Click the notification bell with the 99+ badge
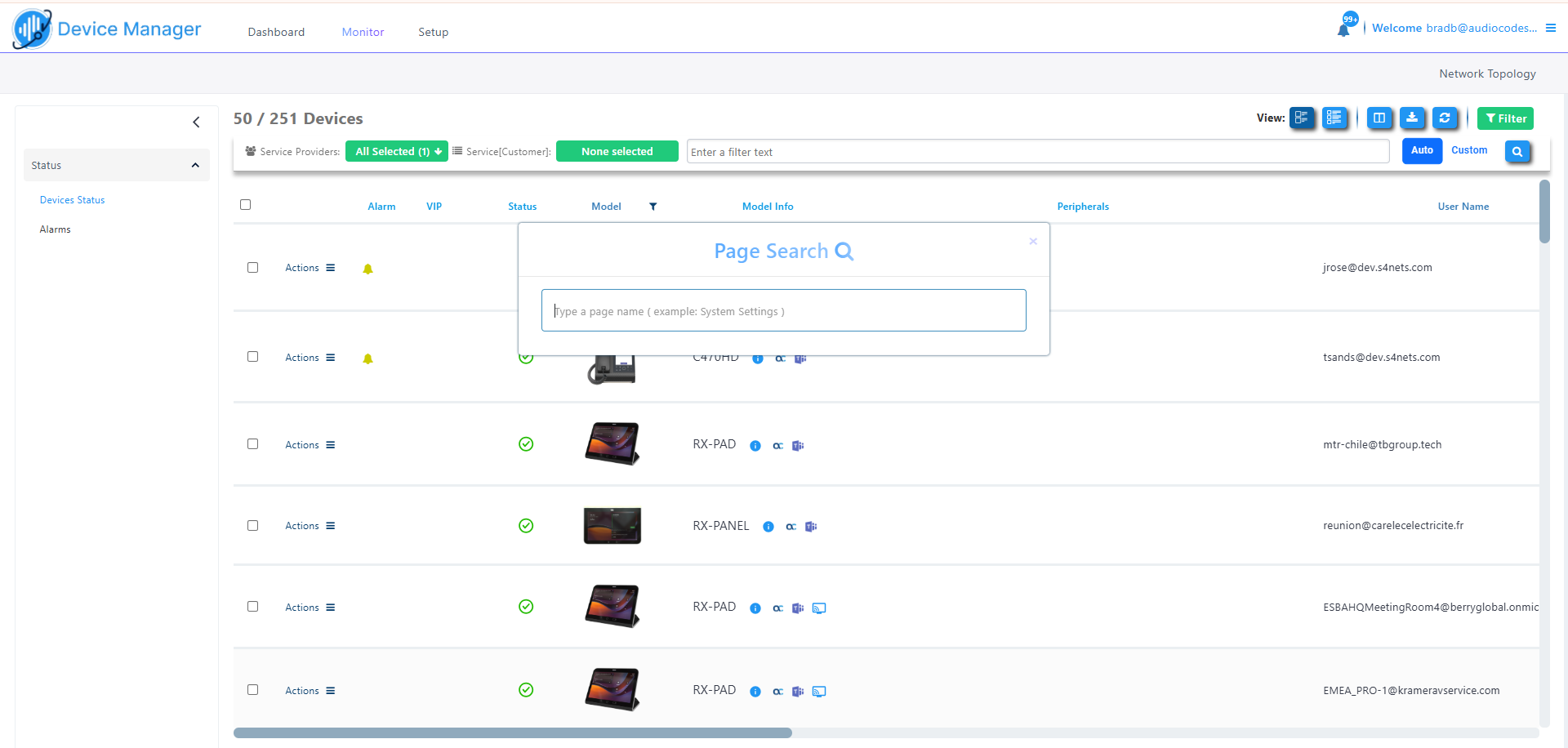Screen dimensions: 1568x748 (x=1343, y=29)
